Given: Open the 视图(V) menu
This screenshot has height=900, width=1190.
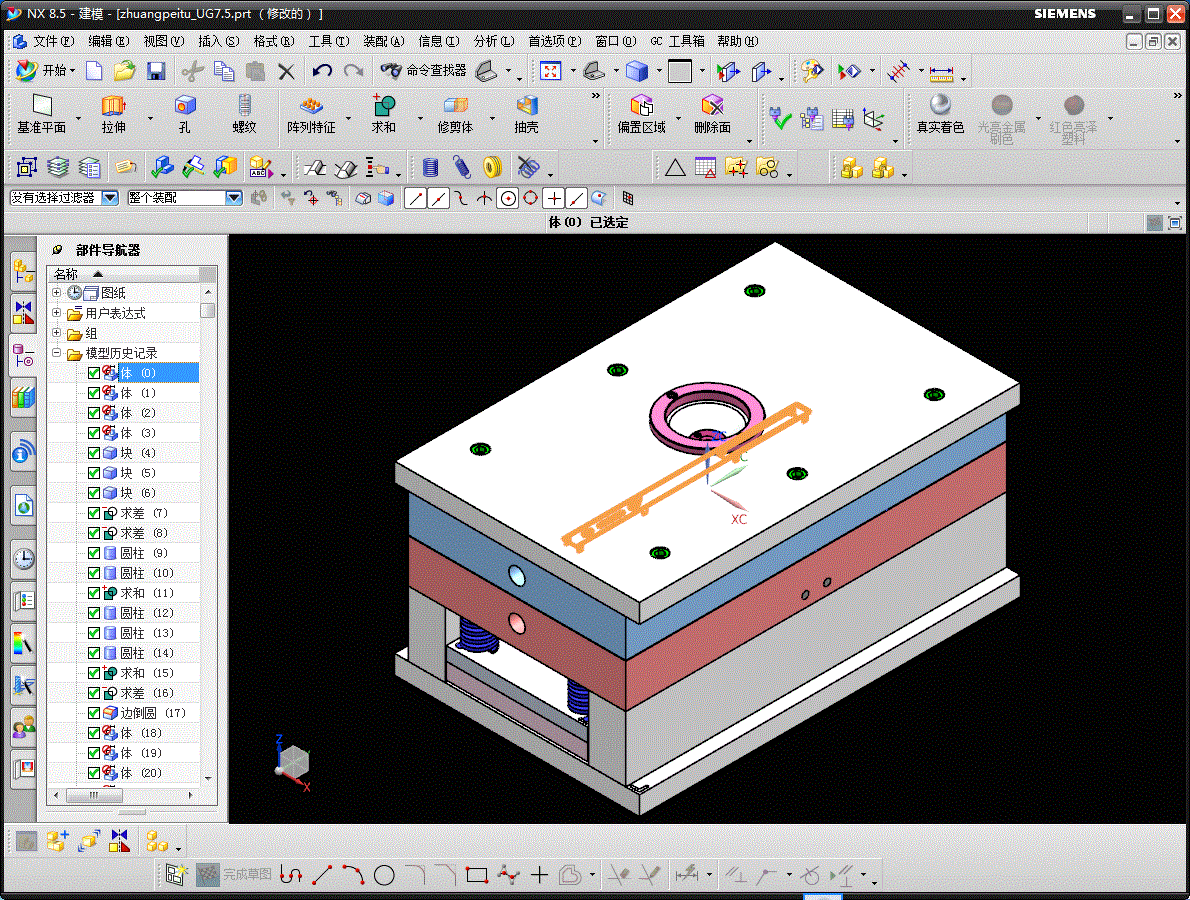Looking at the screenshot, I should point(164,41).
